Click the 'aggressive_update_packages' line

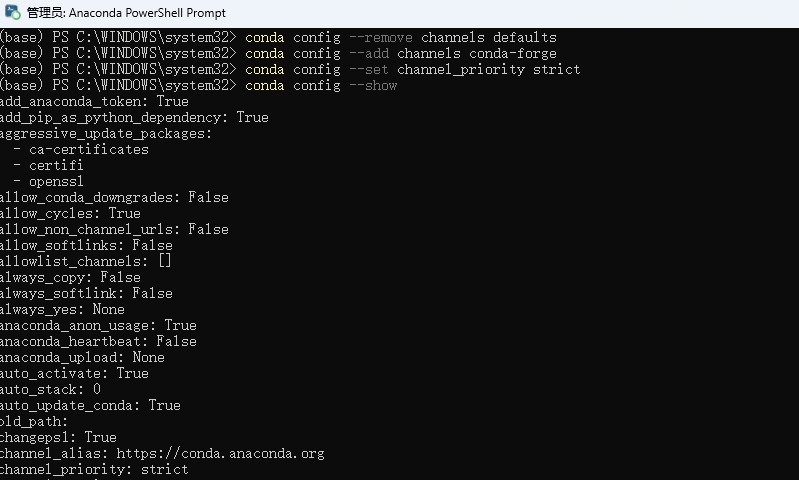(106, 134)
